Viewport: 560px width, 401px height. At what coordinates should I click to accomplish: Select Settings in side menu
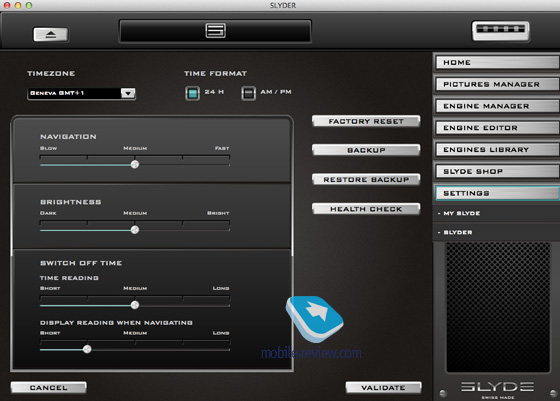(498, 193)
